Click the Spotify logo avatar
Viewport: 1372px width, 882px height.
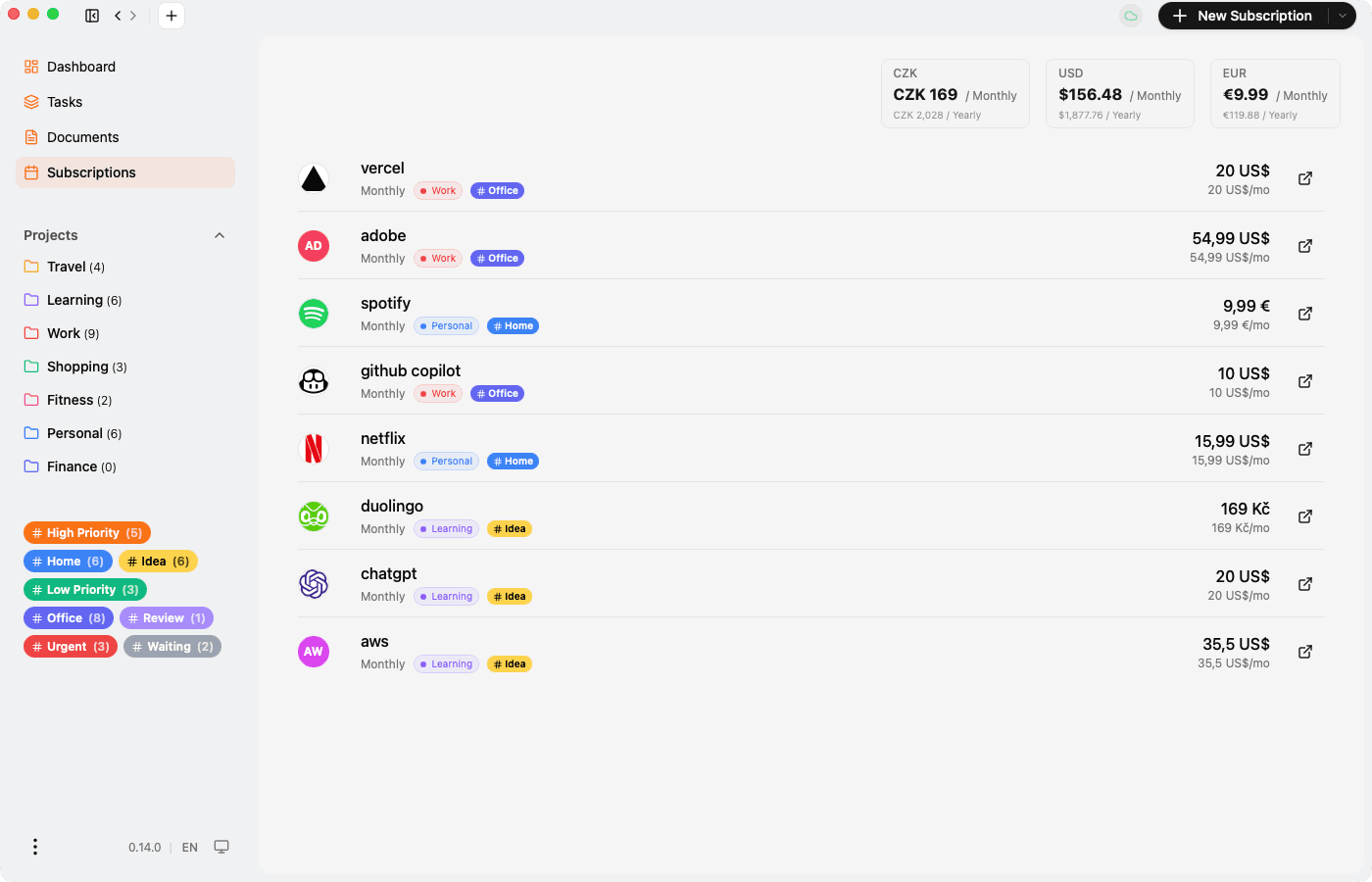pos(314,314)
